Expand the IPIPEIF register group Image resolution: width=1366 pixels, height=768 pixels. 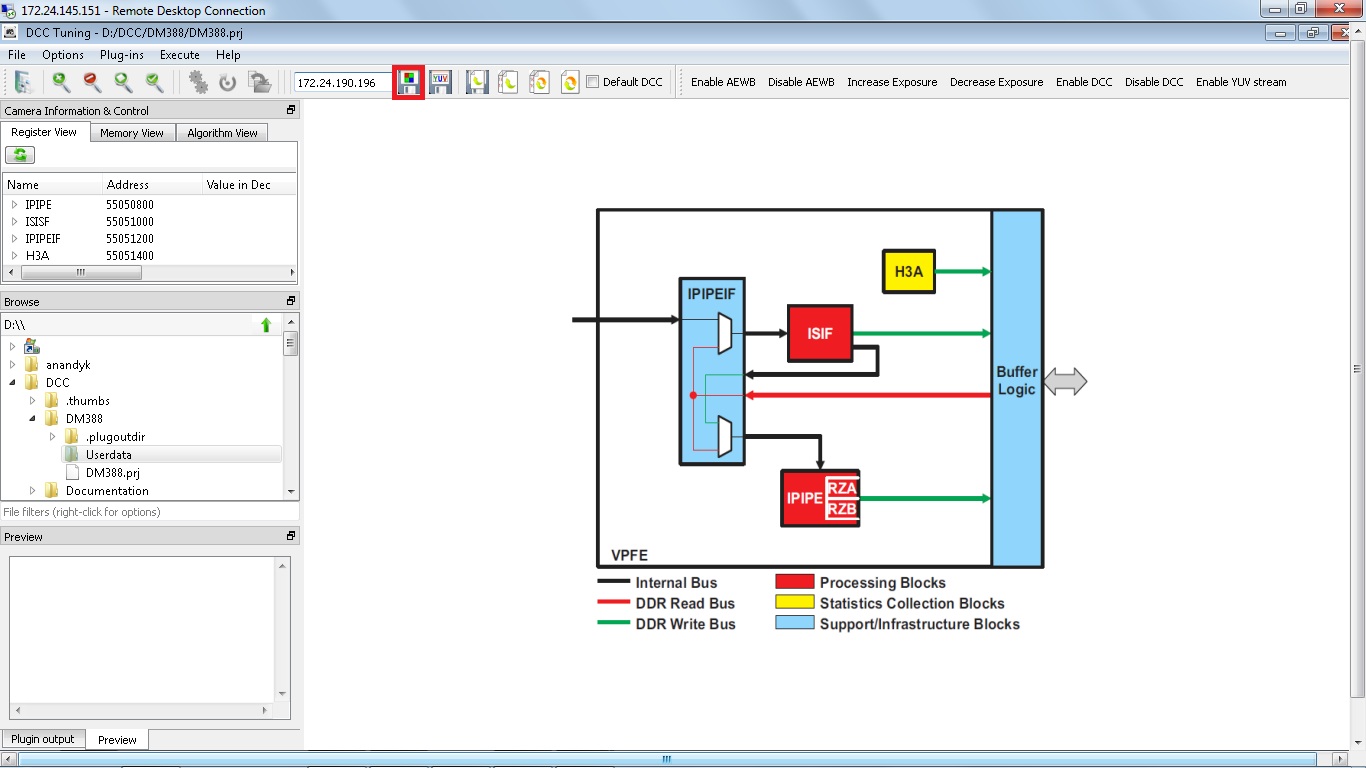click(14, 239)
